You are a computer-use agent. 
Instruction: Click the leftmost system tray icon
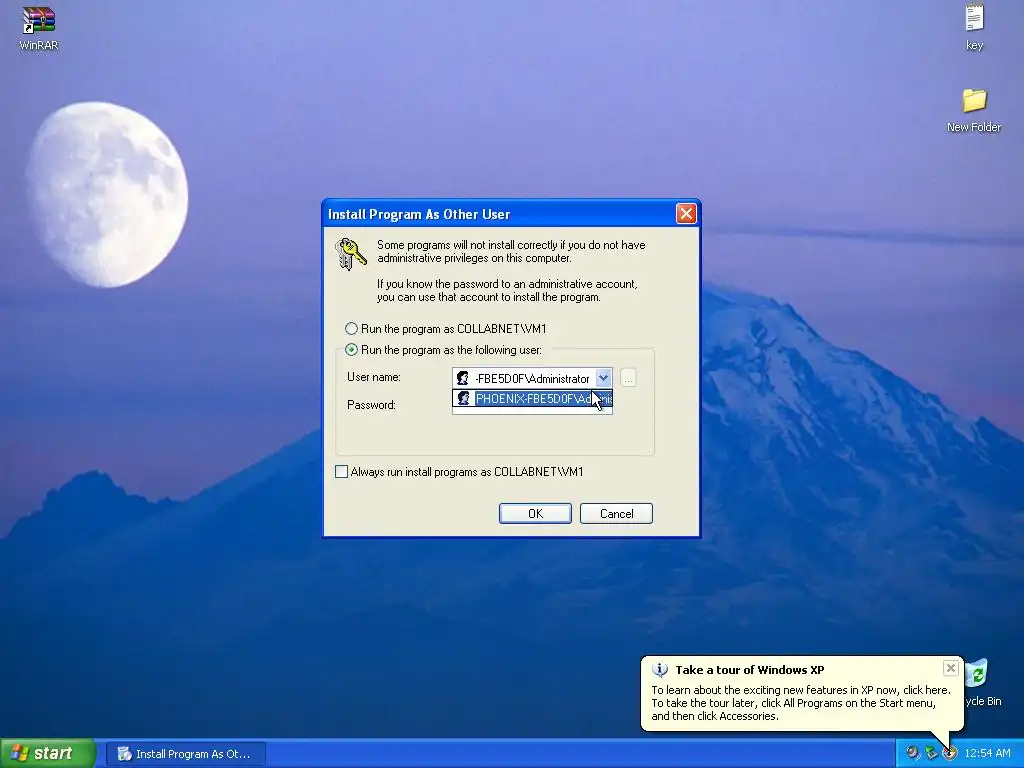pyautogui.click(x=912, y=753)
